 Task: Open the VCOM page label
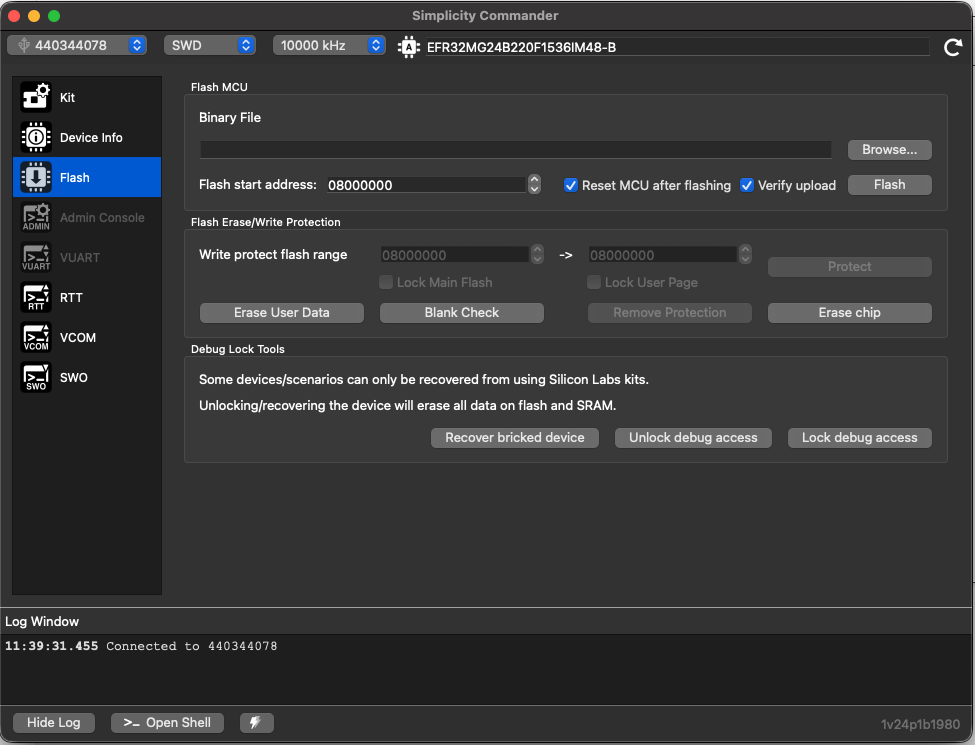pyautogui.click(x=78, y=338)
